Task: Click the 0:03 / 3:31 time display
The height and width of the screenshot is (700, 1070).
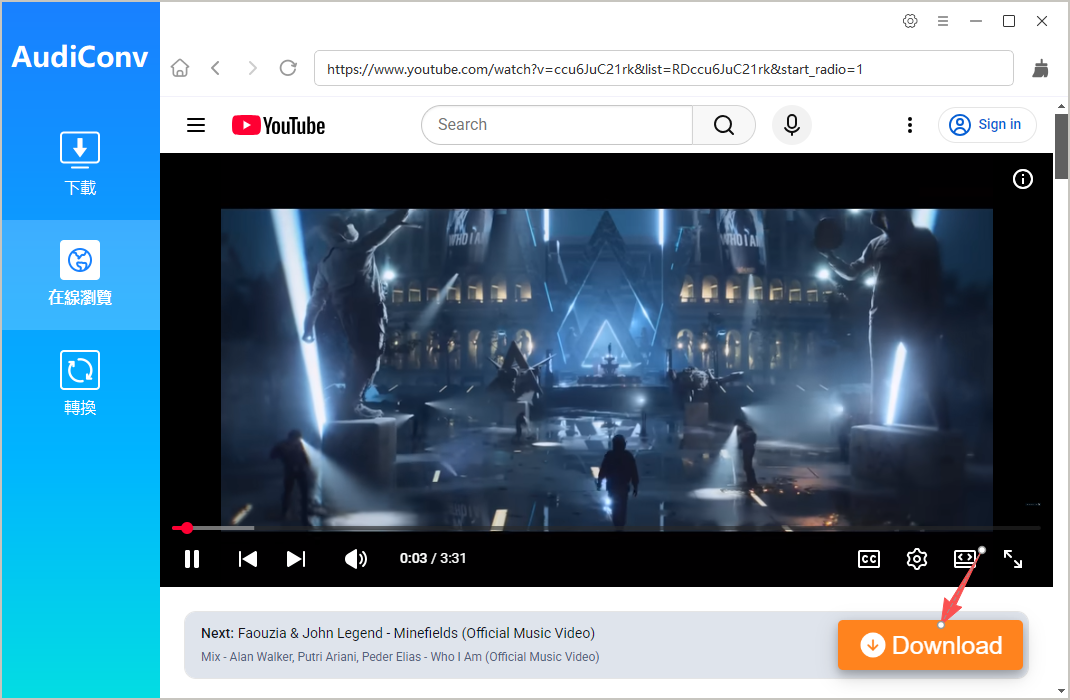Action: [433, 558]
